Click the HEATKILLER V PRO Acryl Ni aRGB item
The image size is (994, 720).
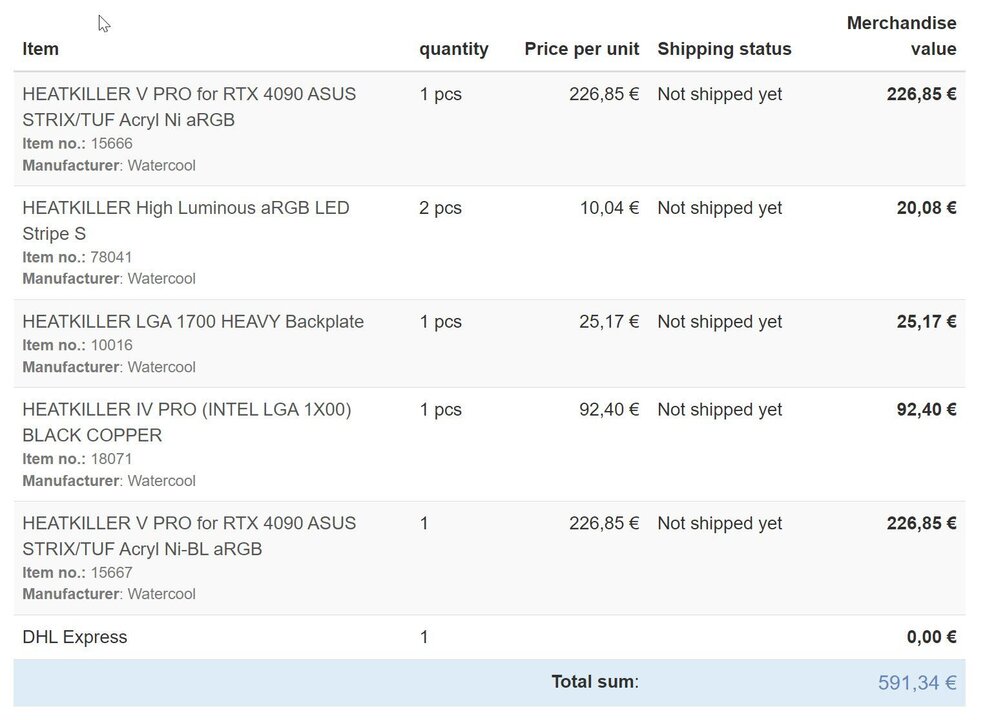pyautogui.click(x=189, y=107)
